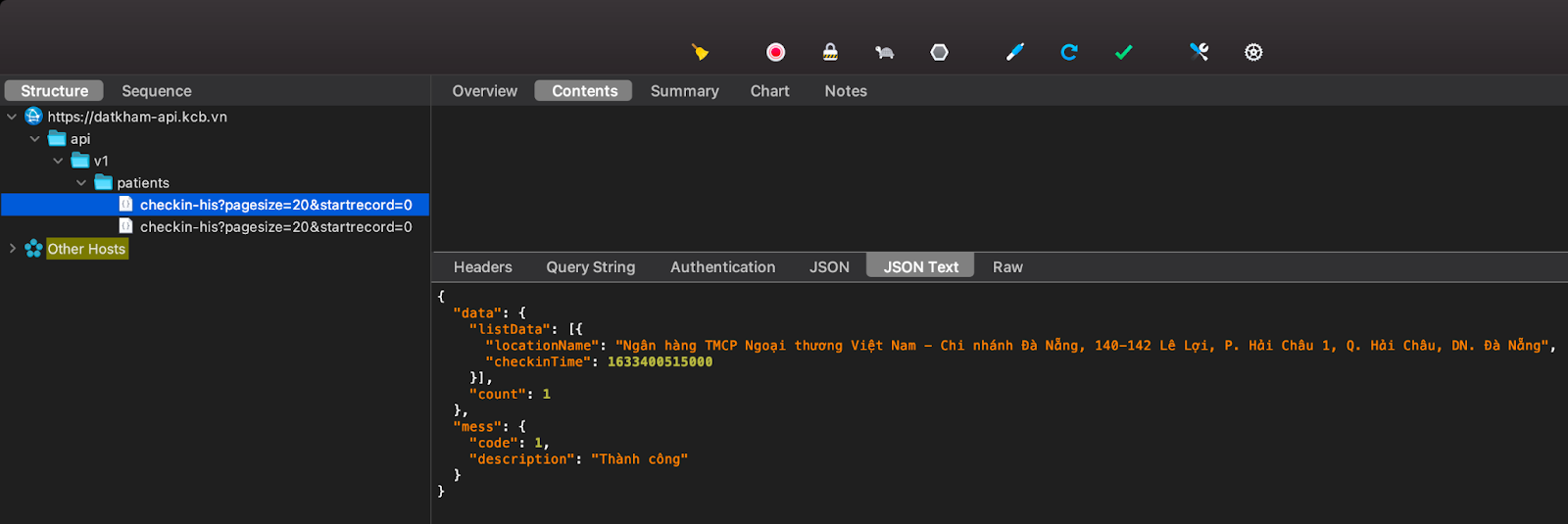
Task: Open the Summary tab
Action: (x=685, y=91)
